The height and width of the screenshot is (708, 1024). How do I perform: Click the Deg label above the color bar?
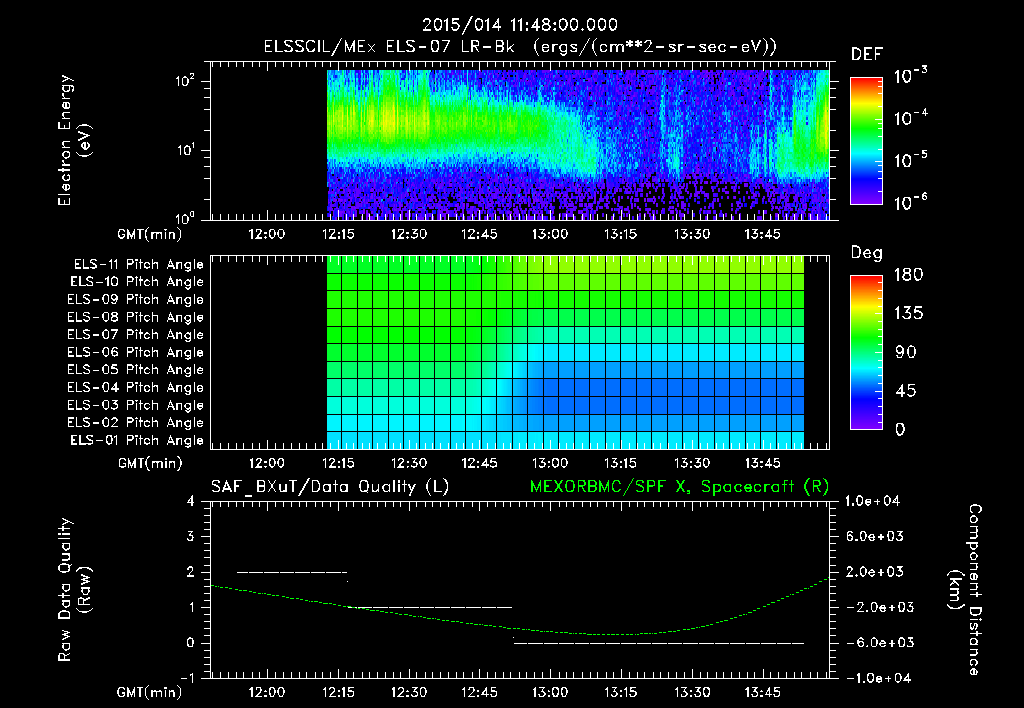866,253
